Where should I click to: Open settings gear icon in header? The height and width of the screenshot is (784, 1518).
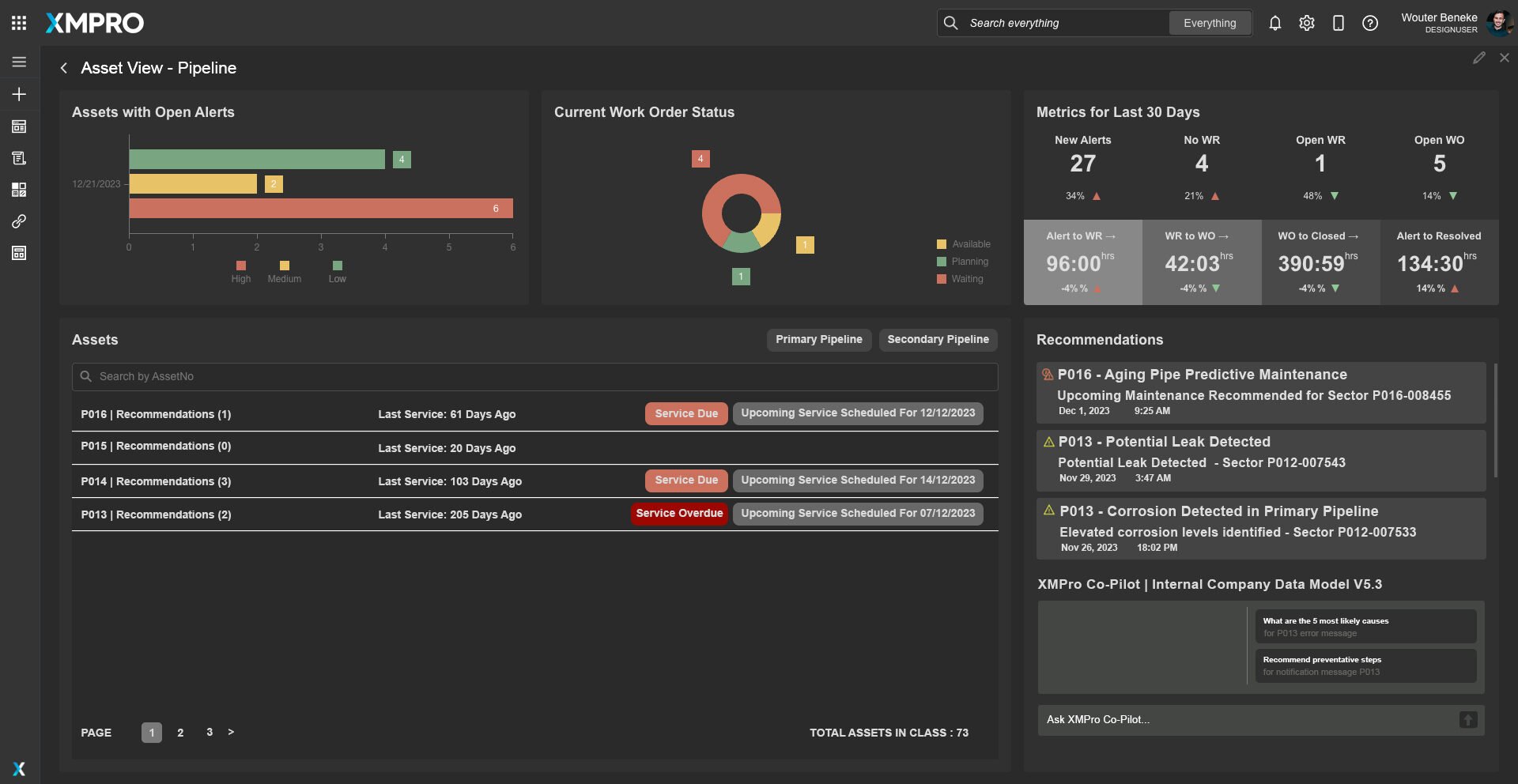point(1306,23)
